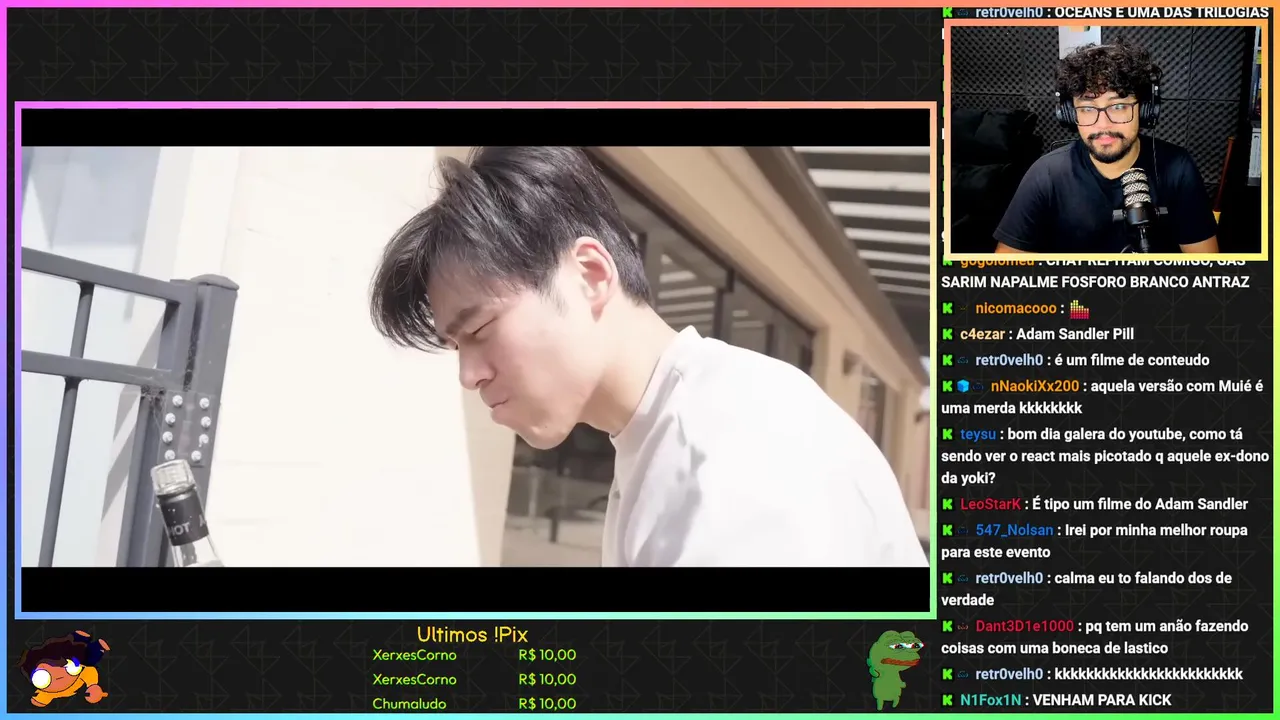The width and height of the screenshot is (1280, 720).
Task: Open 547_Nolsan's username in chat
Action: [x=1014, y=530]
